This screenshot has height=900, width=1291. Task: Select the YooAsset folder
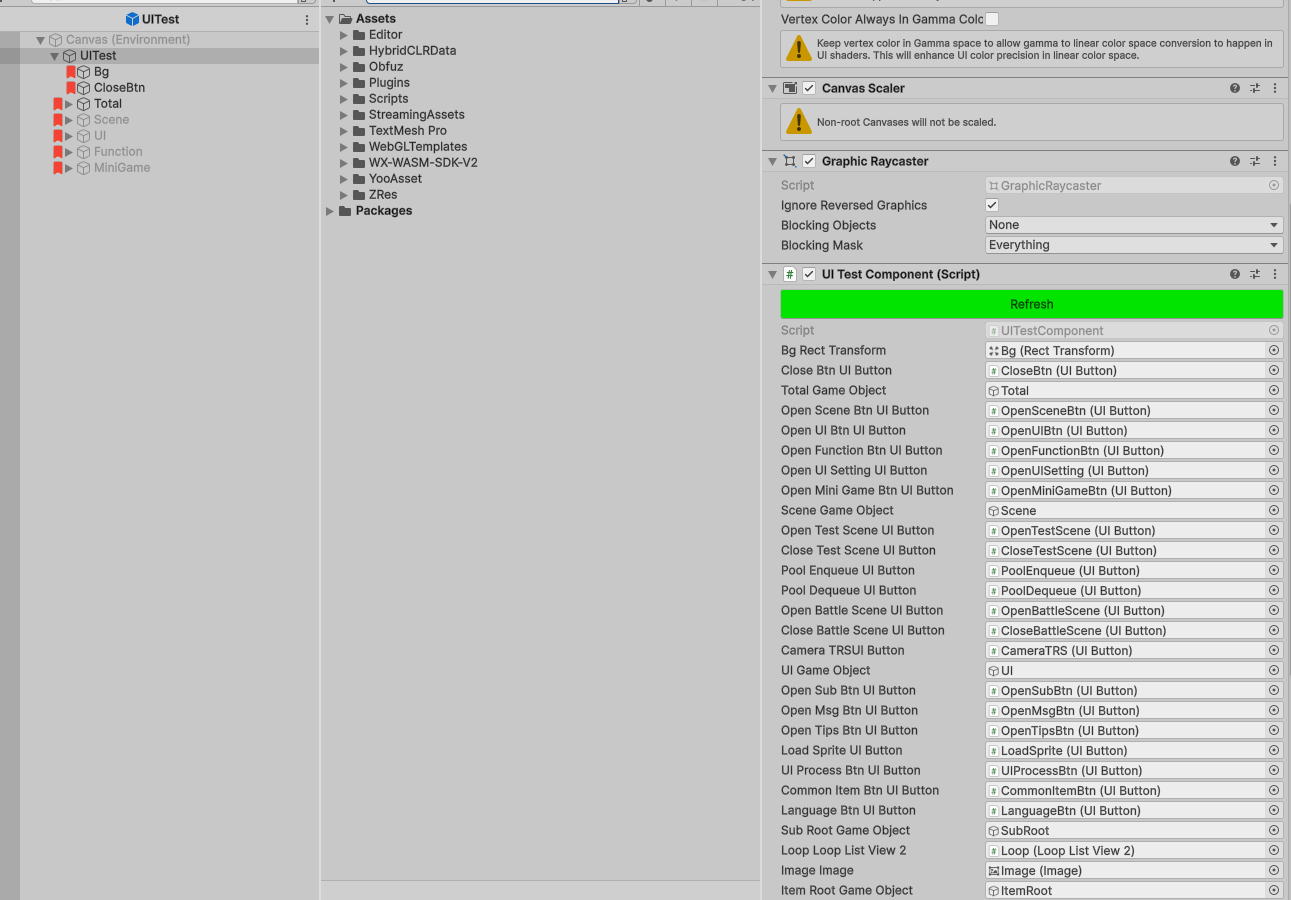pyautogui.click(x=395, y=179)
